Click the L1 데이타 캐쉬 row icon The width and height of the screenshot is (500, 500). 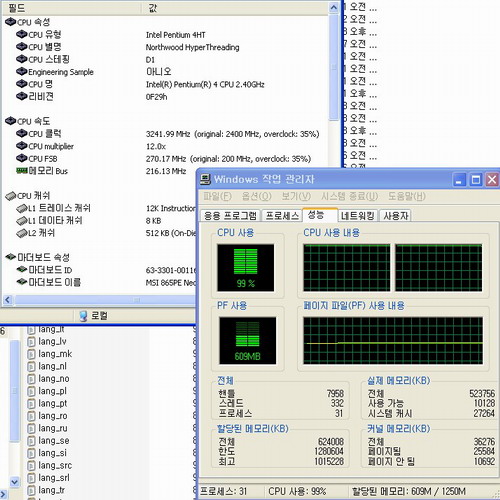[x=22, y=220]
